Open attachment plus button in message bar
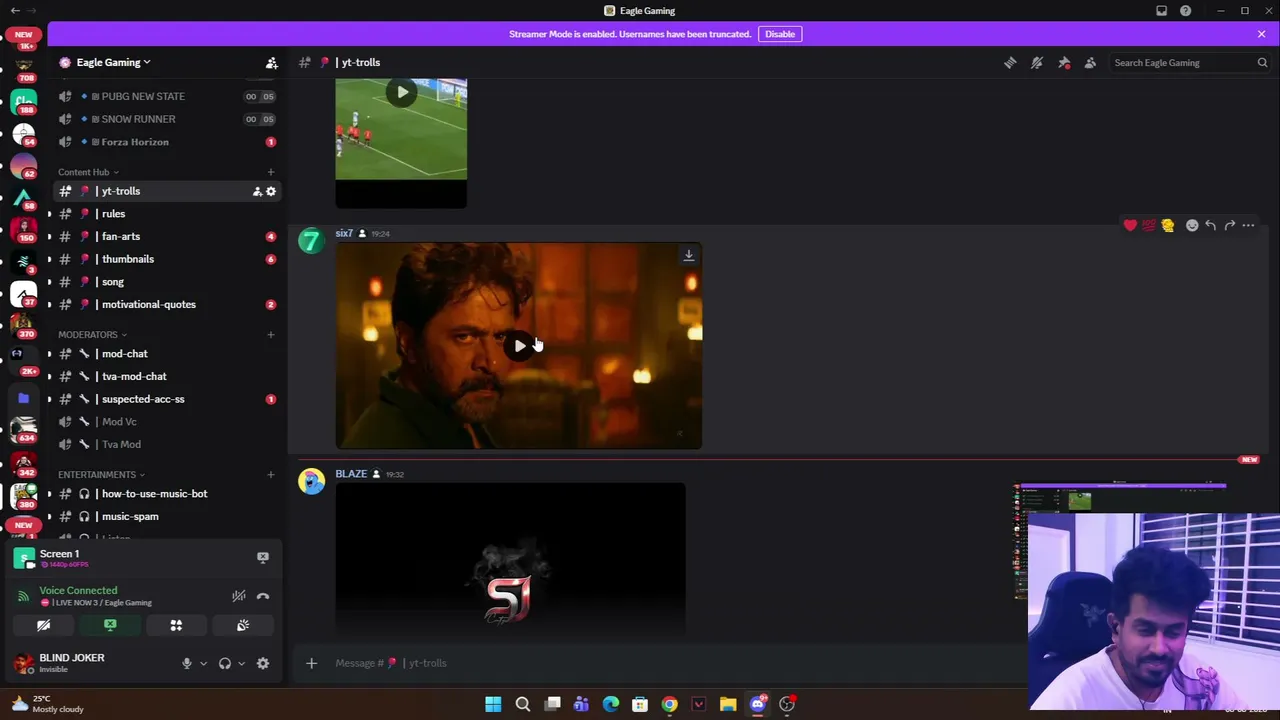The height and width of the screenshot is (720, 1280). (x=311, y=663)
